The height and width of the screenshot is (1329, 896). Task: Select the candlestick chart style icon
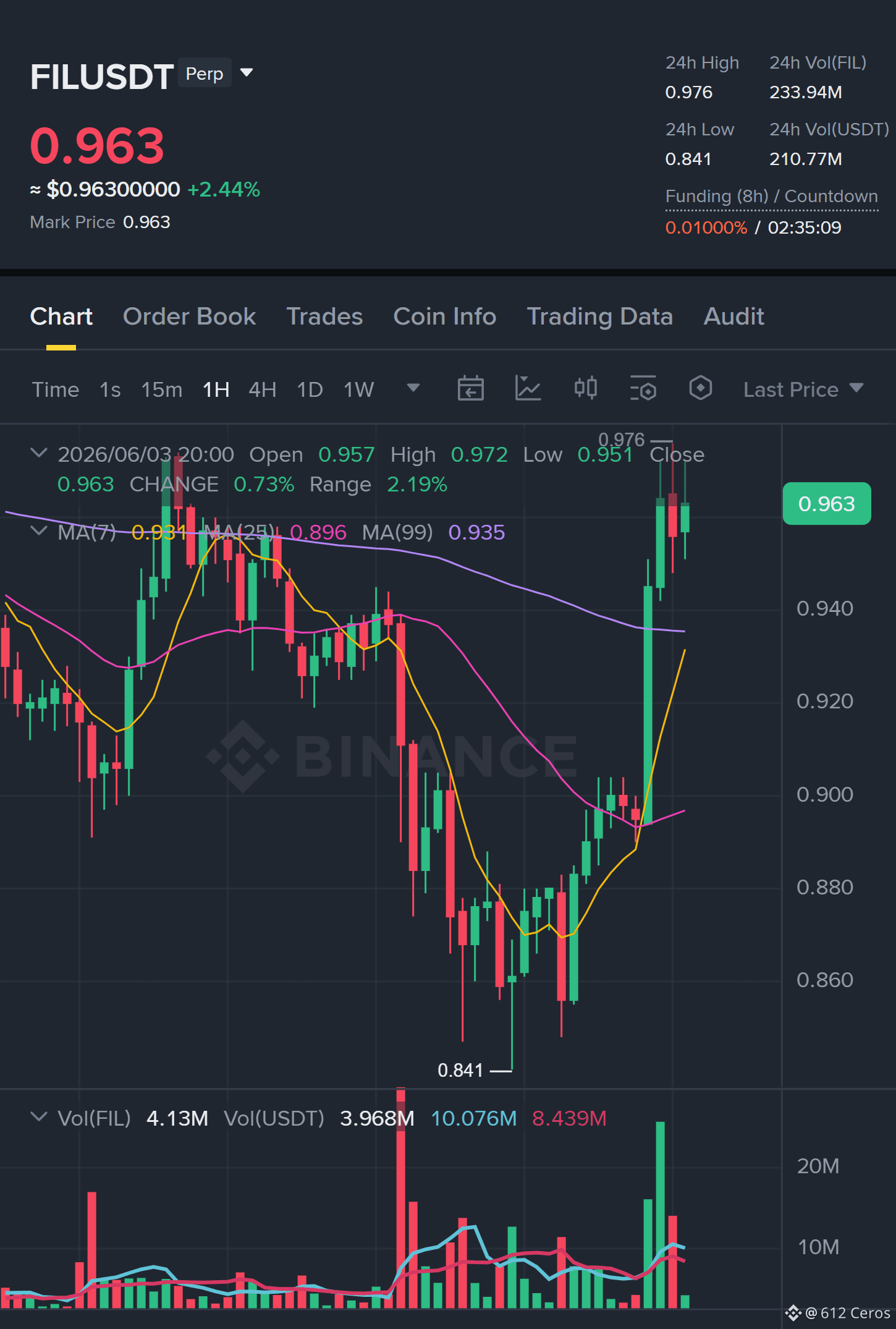tap(585, 388)
